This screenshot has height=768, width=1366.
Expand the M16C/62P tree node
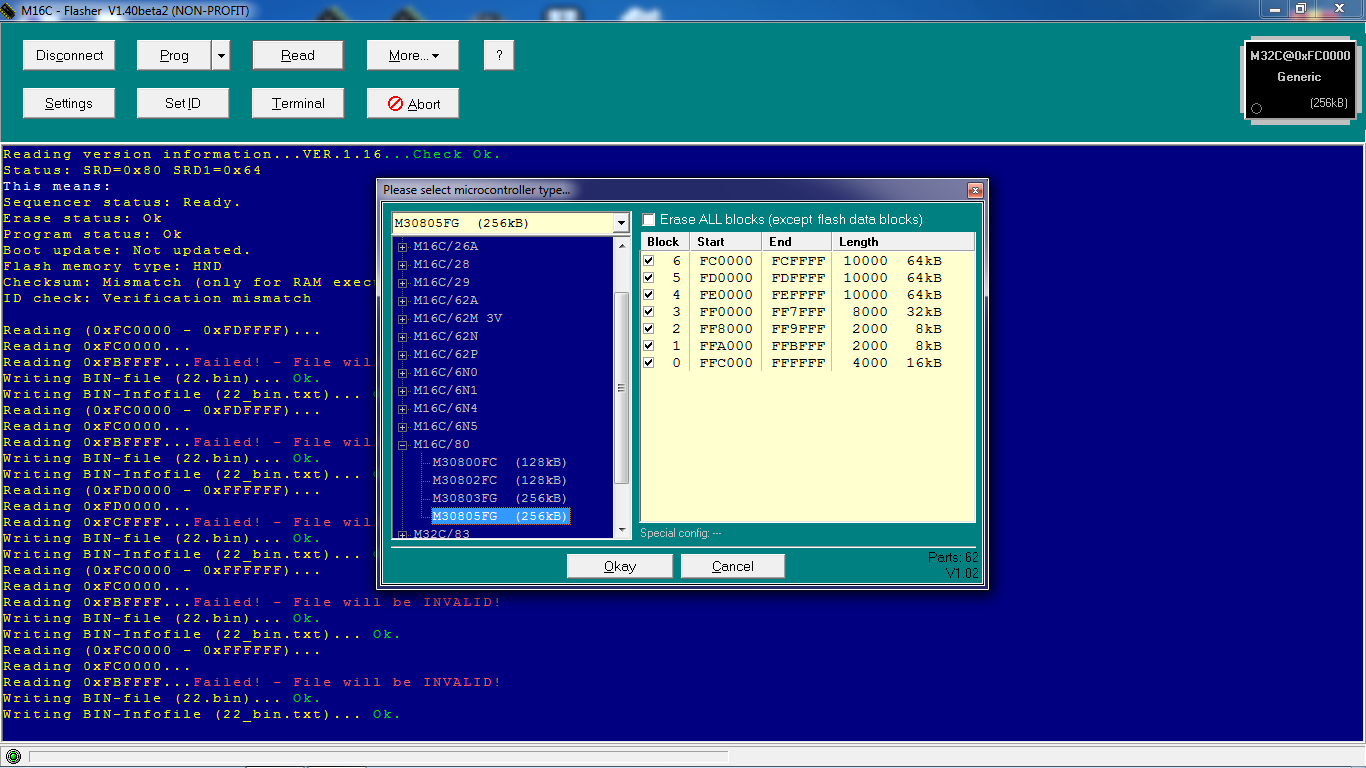click(403, 355)
